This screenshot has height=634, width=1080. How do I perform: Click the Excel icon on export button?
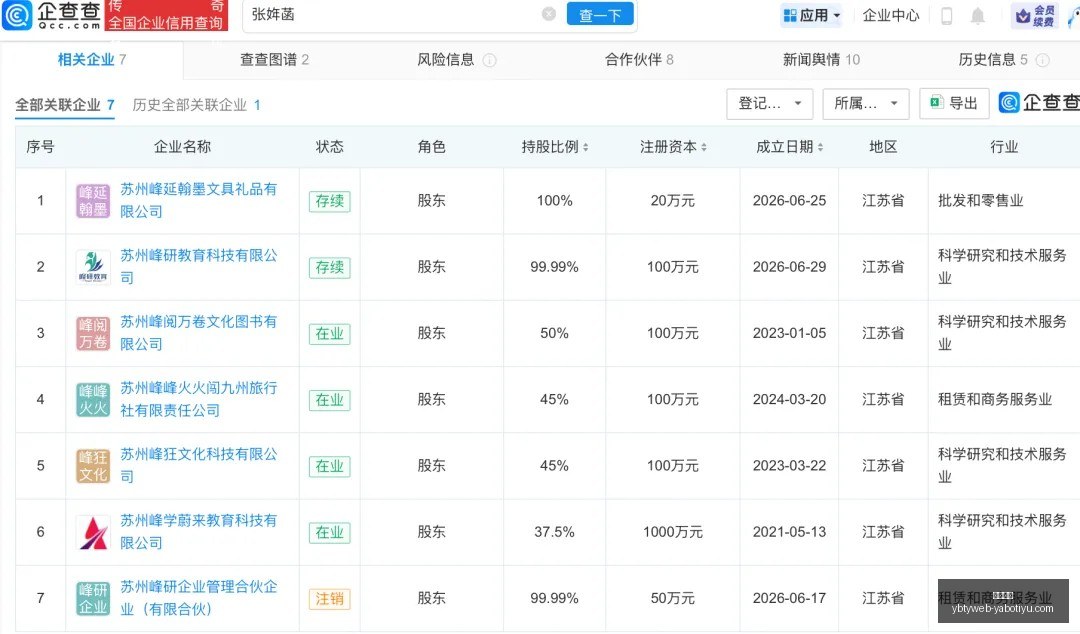935,103
